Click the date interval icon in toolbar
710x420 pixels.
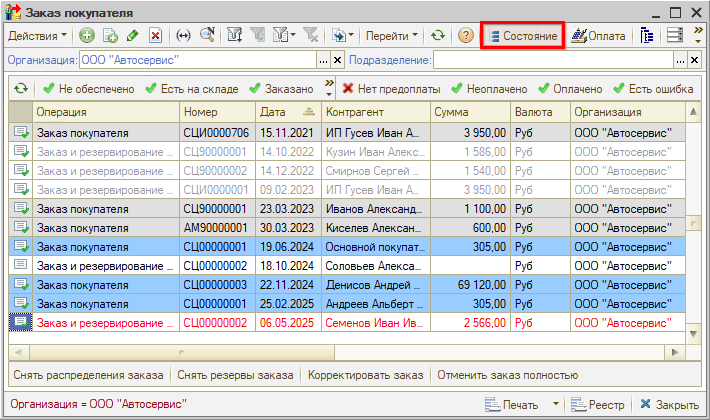click(183, 36)
